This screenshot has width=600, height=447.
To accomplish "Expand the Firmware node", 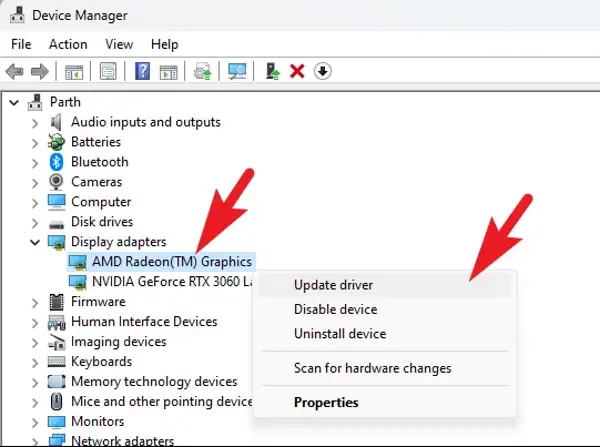I will coord(35,302).
